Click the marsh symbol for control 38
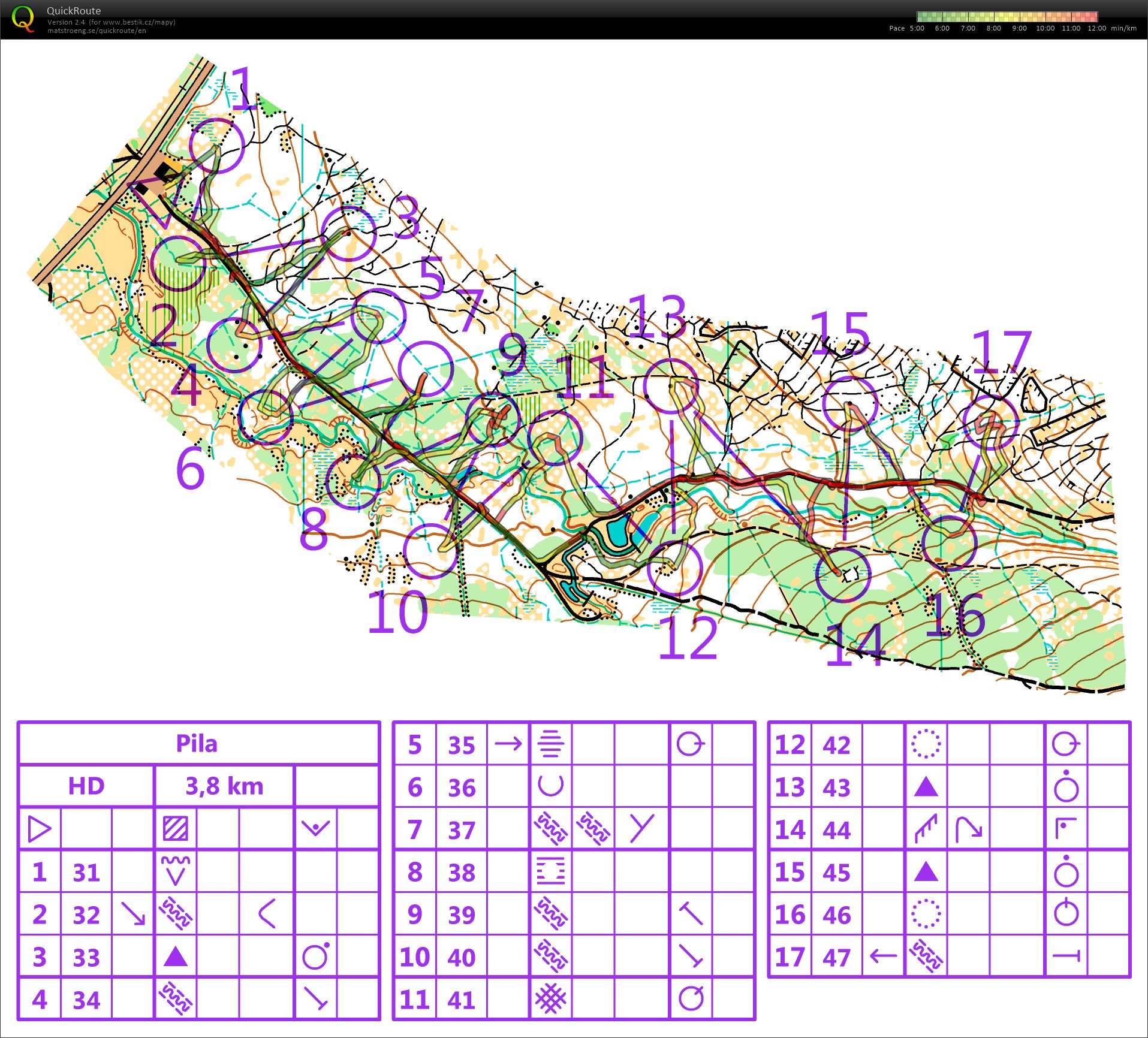The height and width of the screenshot is (1038, 1148). 551,871
